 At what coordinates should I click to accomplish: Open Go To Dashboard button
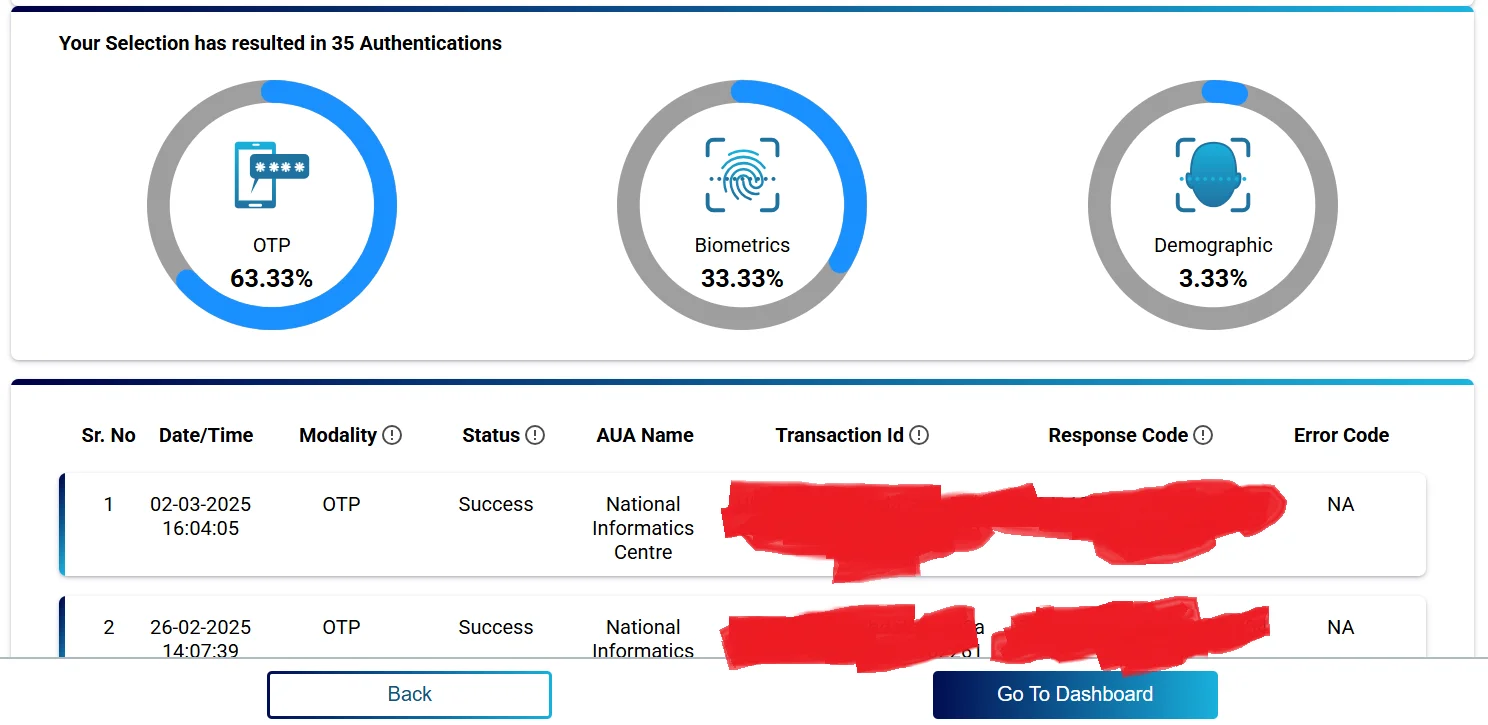[x=1075, y=694]
